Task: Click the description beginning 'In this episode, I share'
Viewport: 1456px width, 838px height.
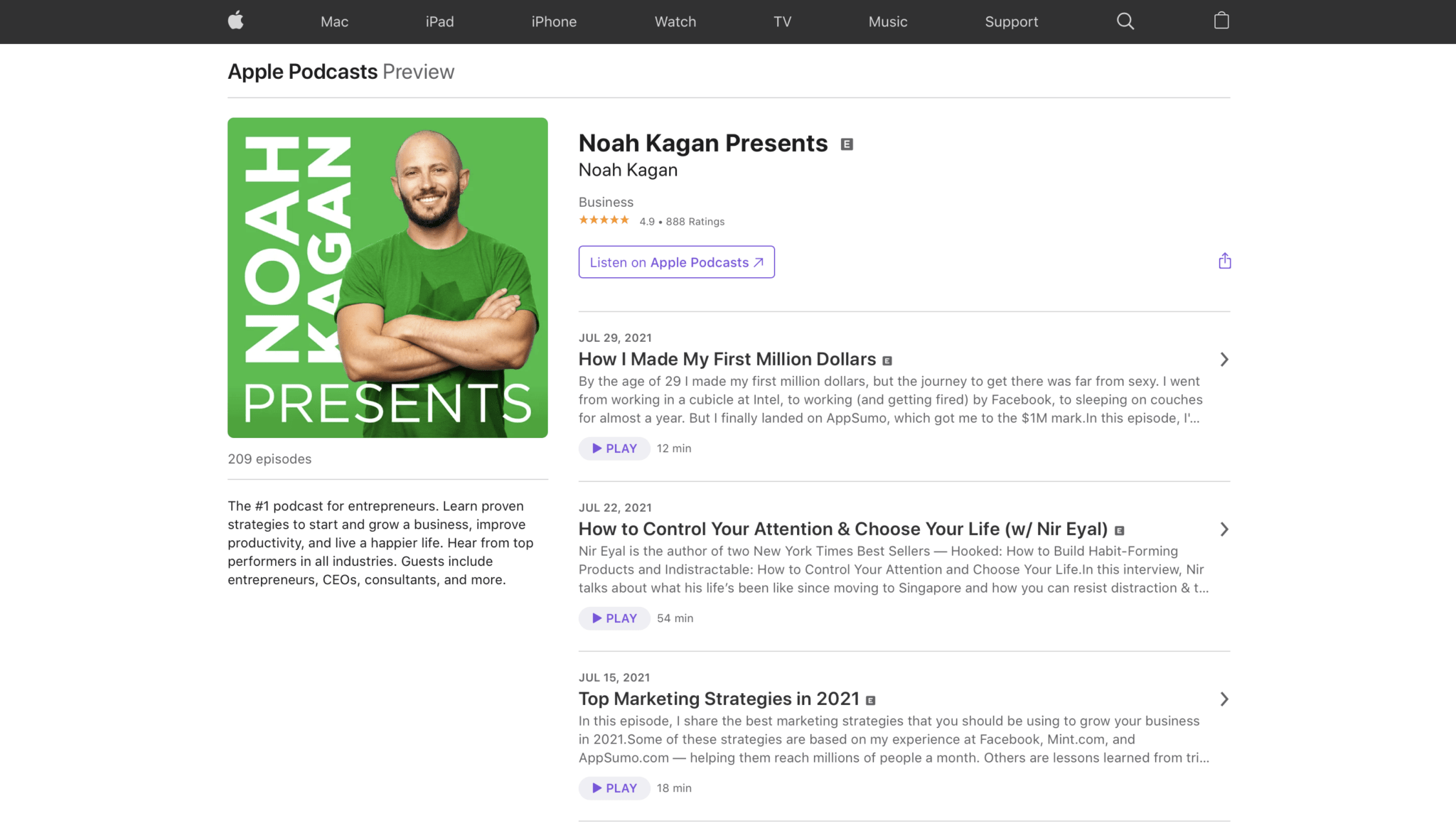Action: point(894,739)
